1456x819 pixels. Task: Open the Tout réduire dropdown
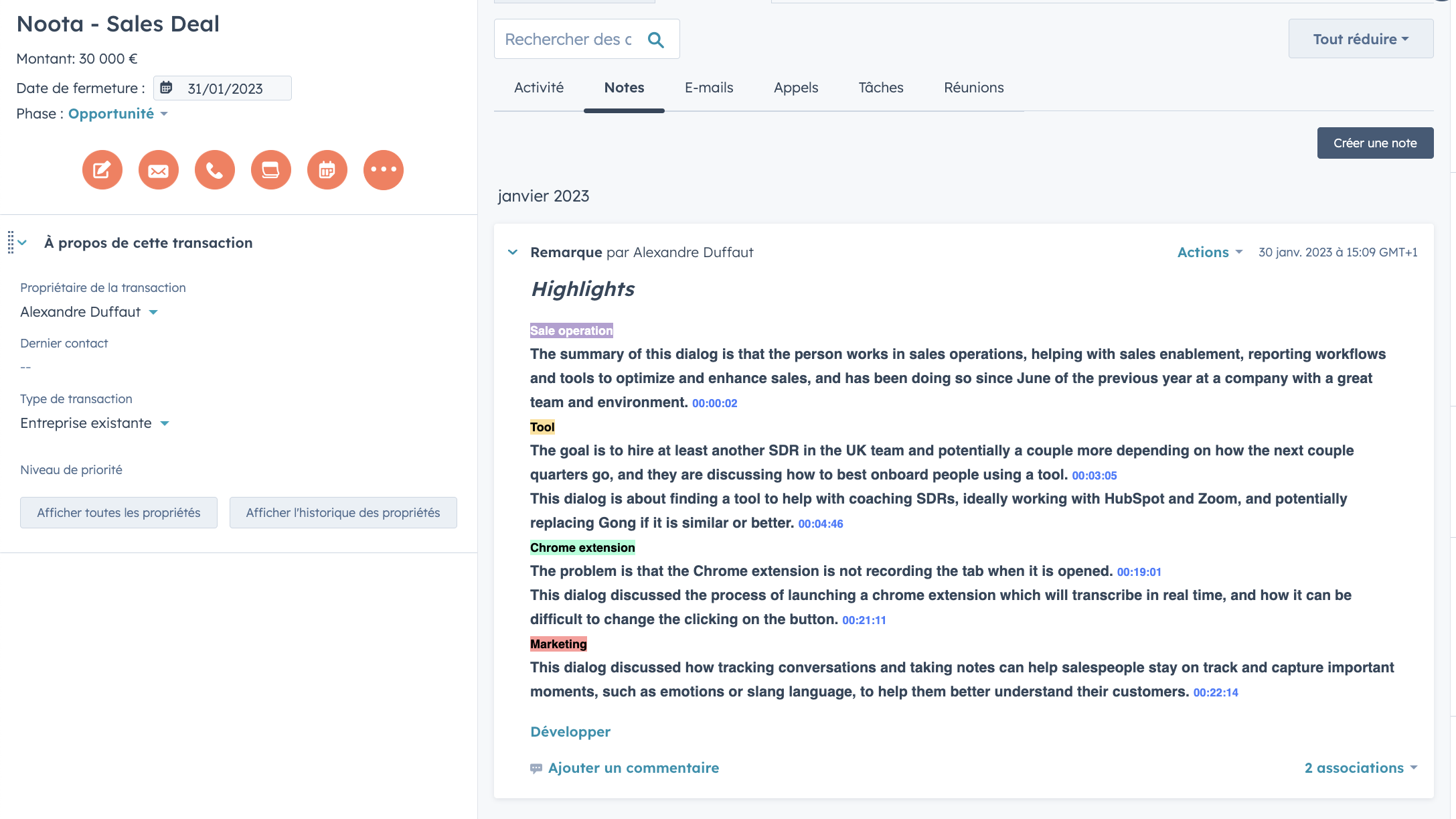tap(1360, 39)
